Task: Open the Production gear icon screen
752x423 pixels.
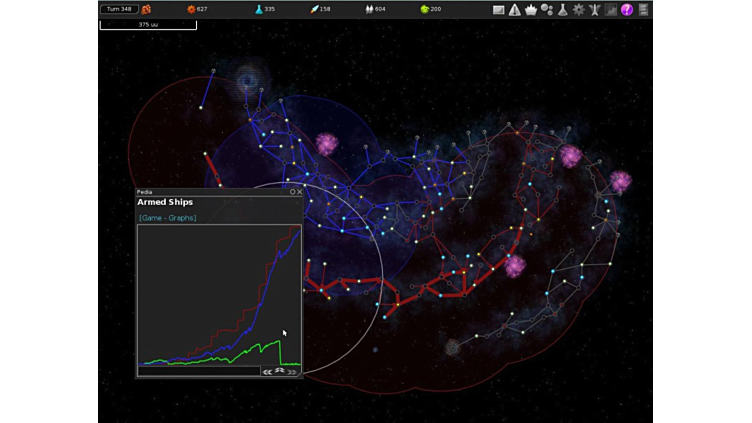Action: [x=579, y=10]
